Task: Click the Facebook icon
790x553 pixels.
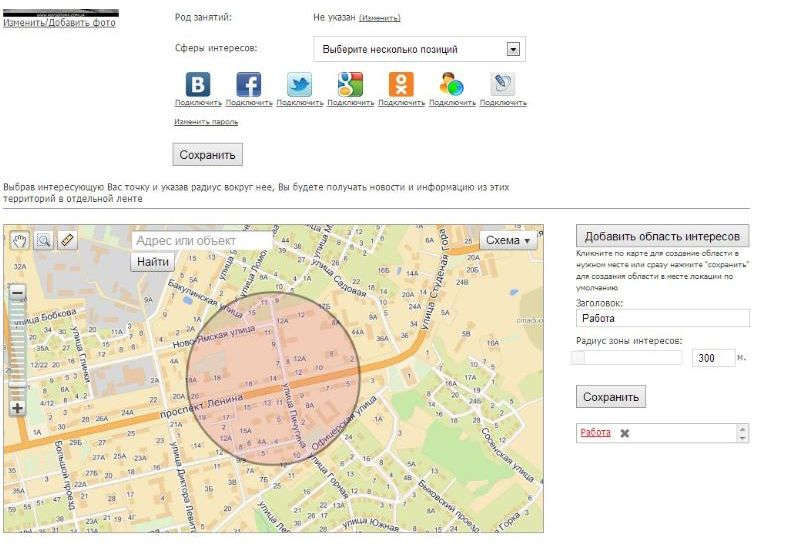Action: pyautogui.click(x=248, y=84)
